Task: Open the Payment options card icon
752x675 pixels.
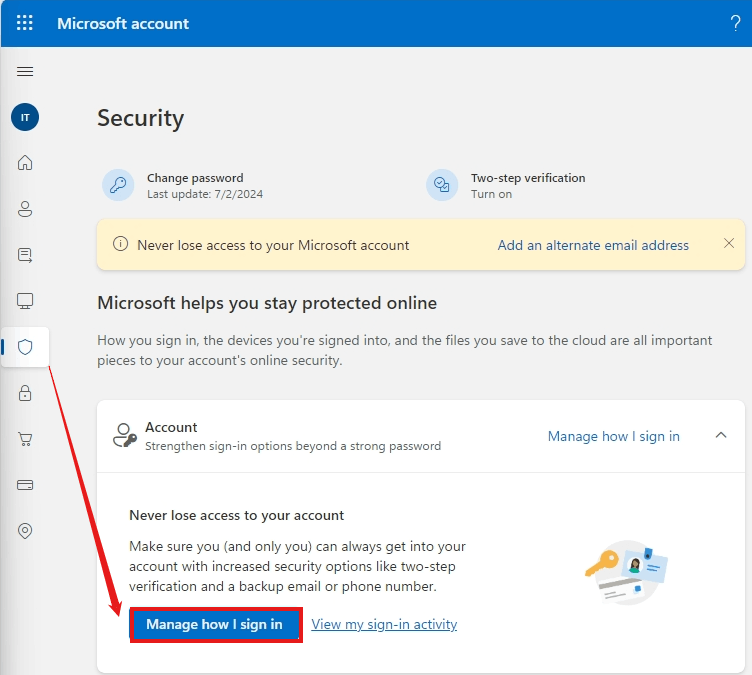Action: [25, 485]
